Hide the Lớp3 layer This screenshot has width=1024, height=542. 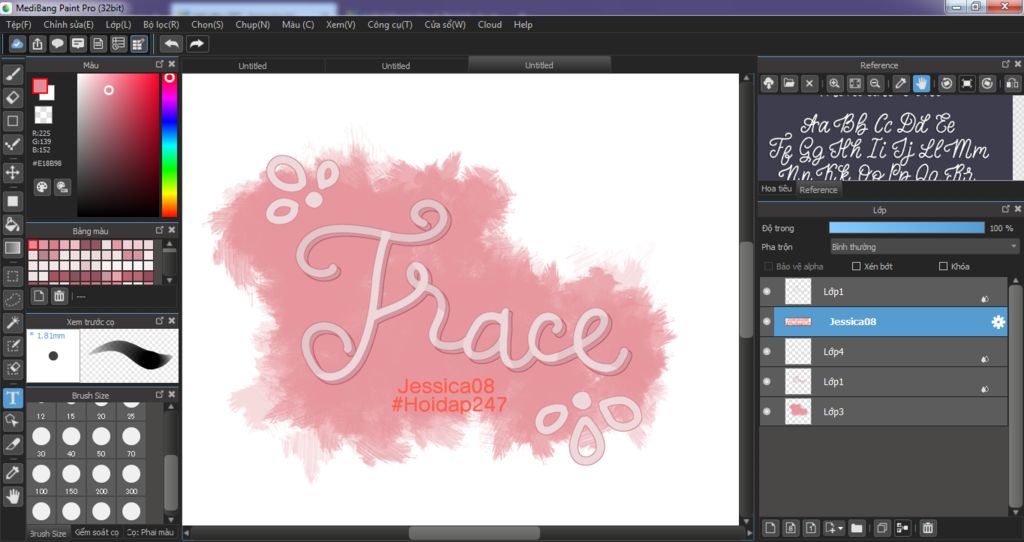pyautogui.click(x=767, y=411)
